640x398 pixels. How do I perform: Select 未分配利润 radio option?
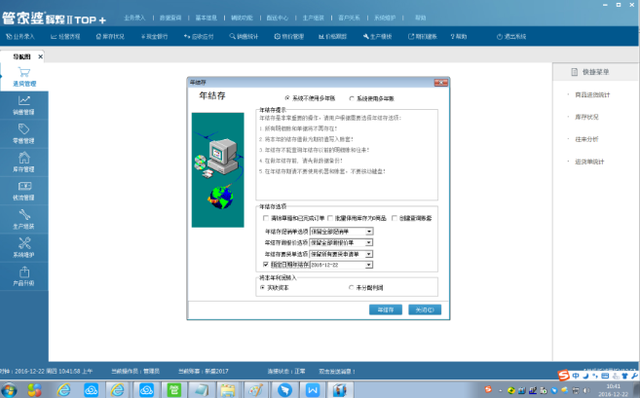point(351,287)
